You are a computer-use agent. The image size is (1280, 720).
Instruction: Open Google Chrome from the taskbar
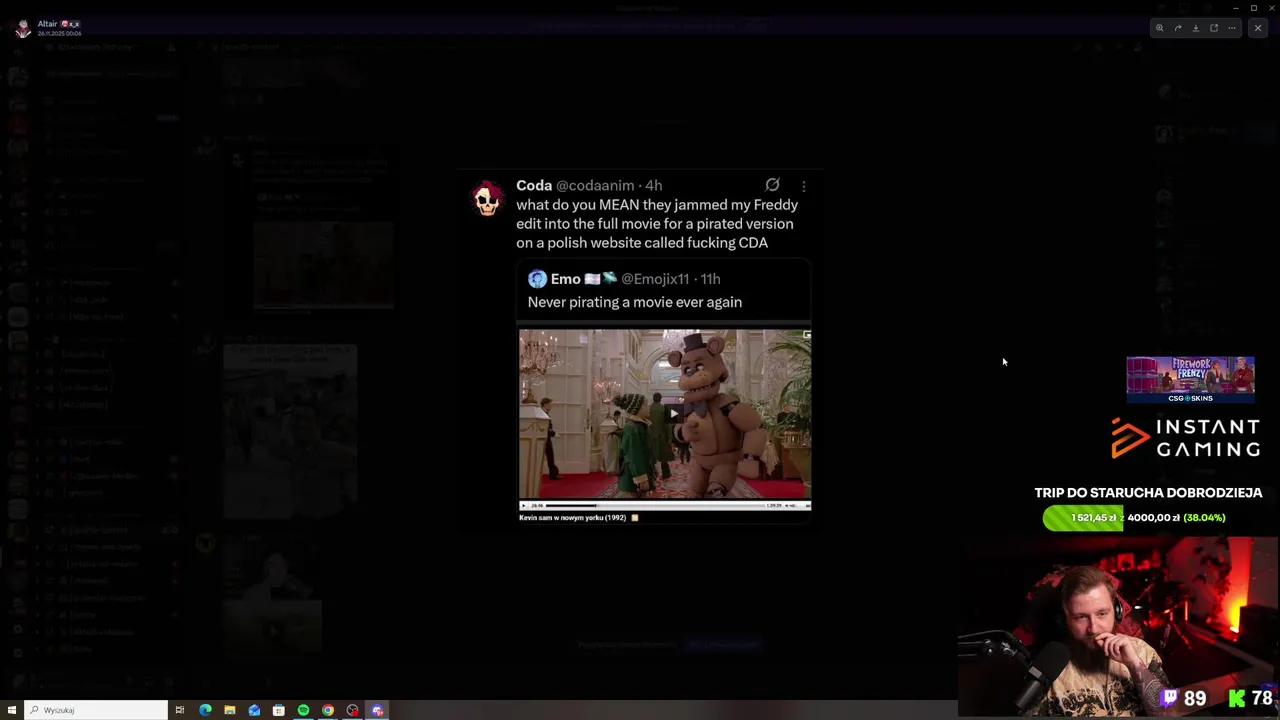(328, 710)
